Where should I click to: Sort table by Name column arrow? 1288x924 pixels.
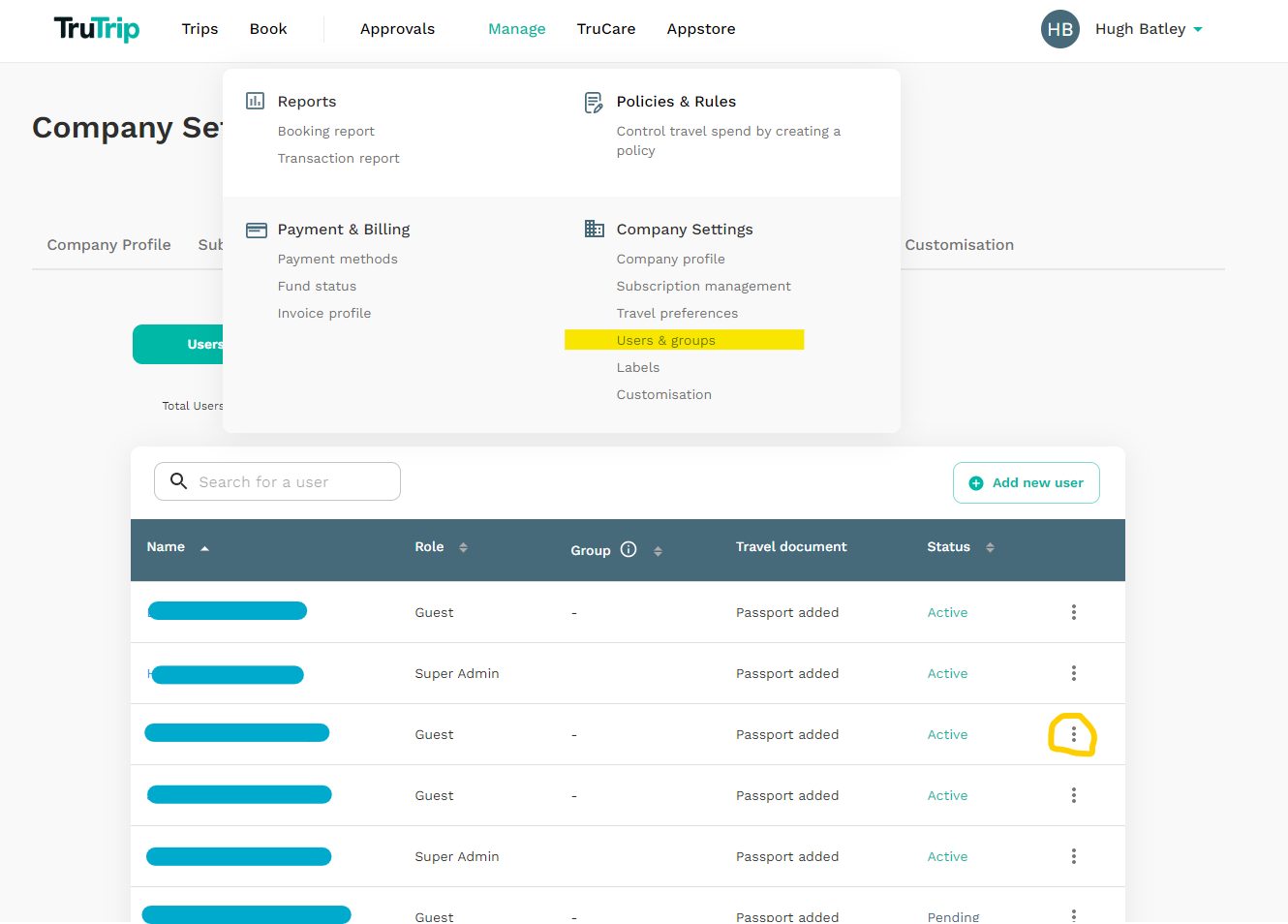(x=204, y=548)
